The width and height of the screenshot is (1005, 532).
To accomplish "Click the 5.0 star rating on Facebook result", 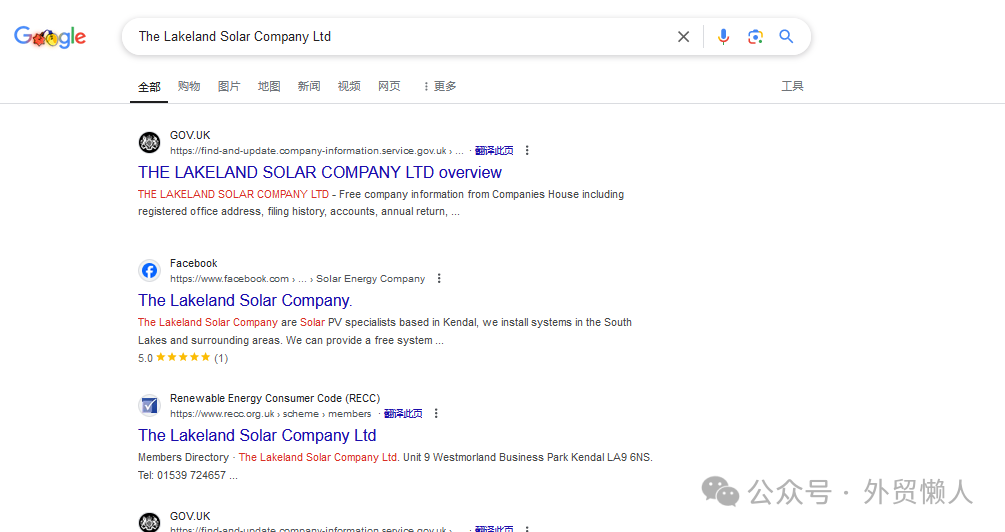I will click(x=183, y=358).
